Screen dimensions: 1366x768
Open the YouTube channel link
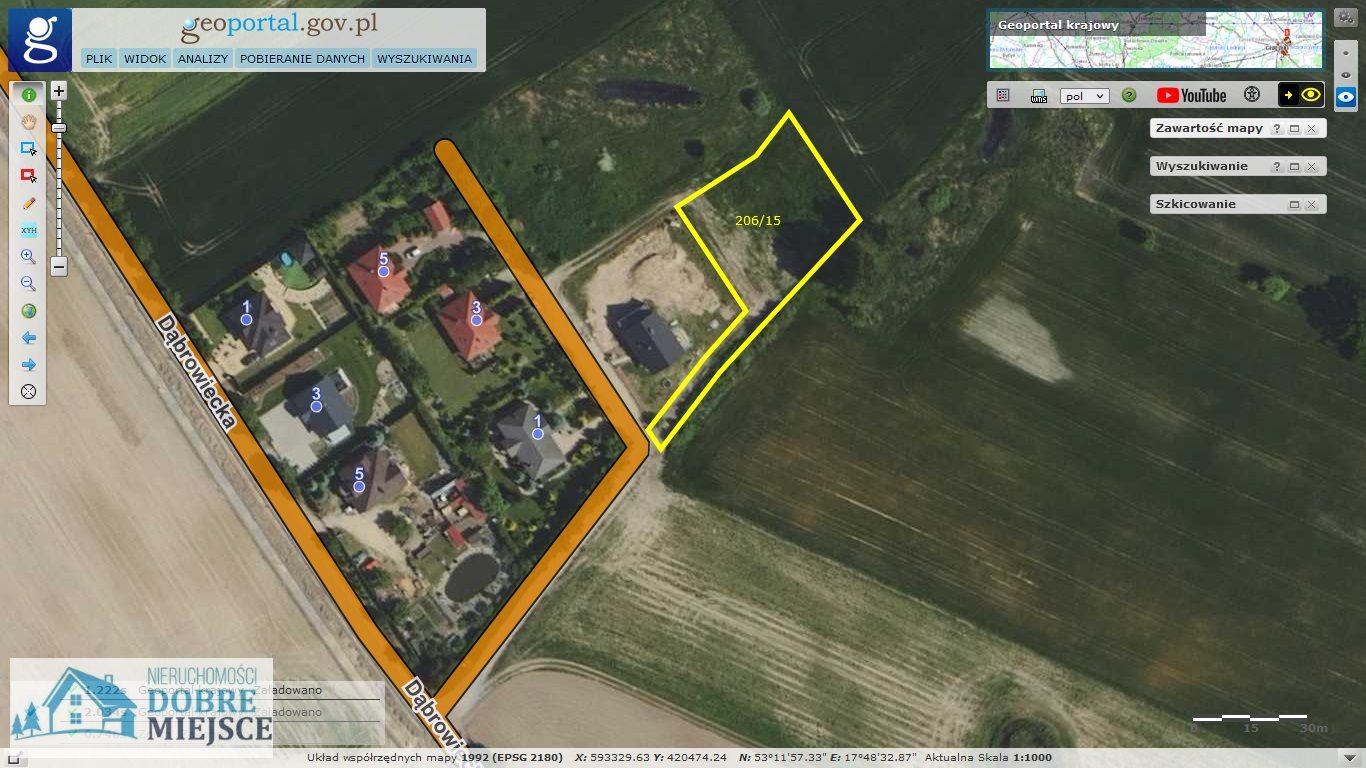tap(1191, 96)
